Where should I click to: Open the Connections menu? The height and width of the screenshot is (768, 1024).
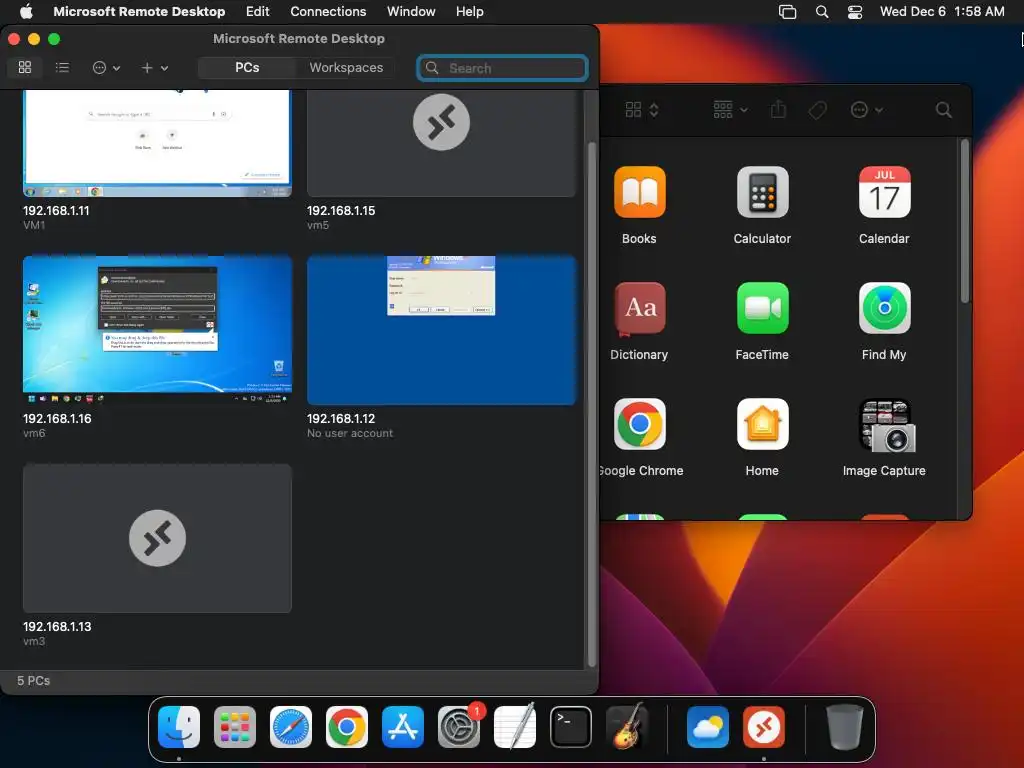[328, 11]
